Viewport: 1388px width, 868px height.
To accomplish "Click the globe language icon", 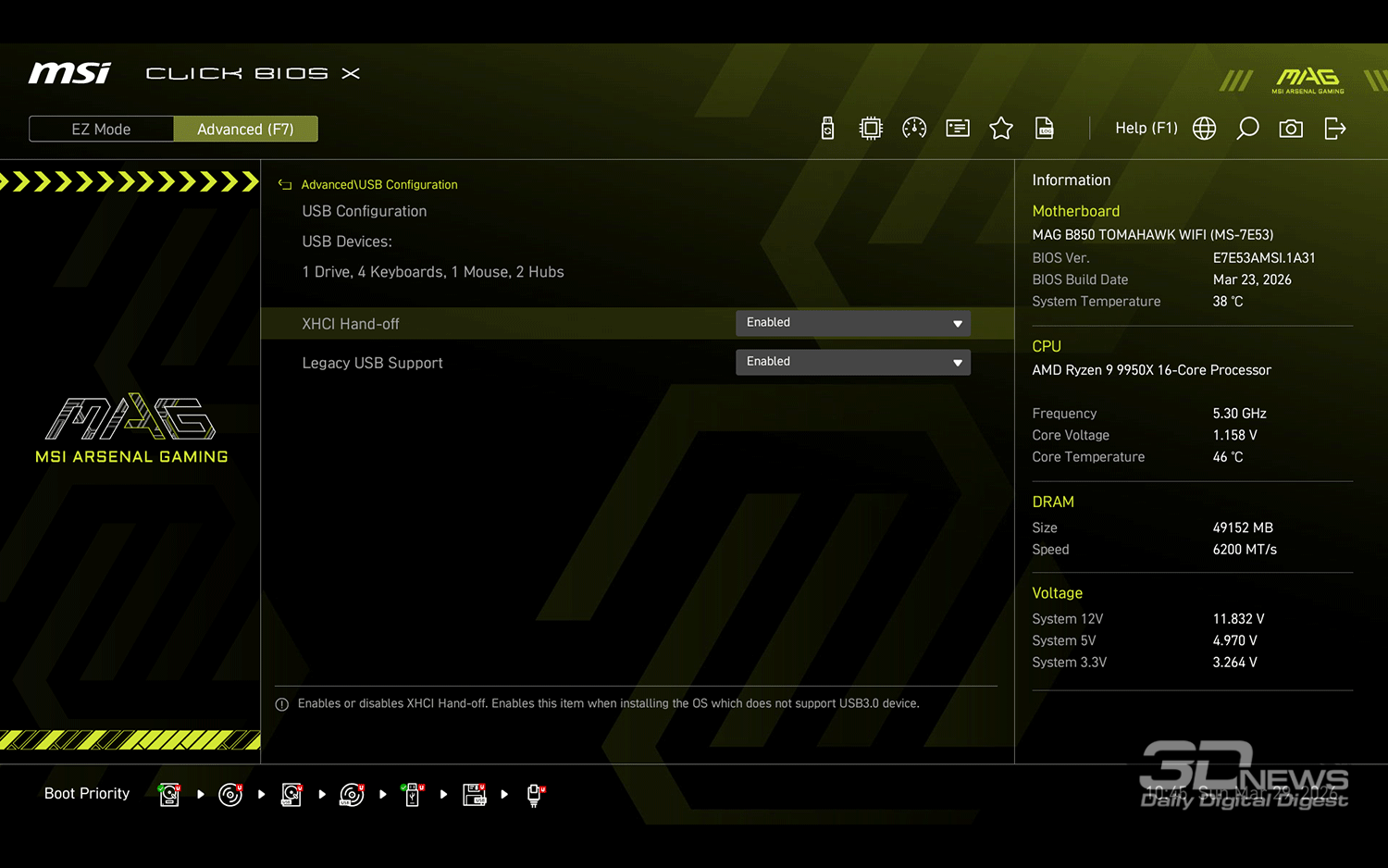I will (x=1204, y=129).
